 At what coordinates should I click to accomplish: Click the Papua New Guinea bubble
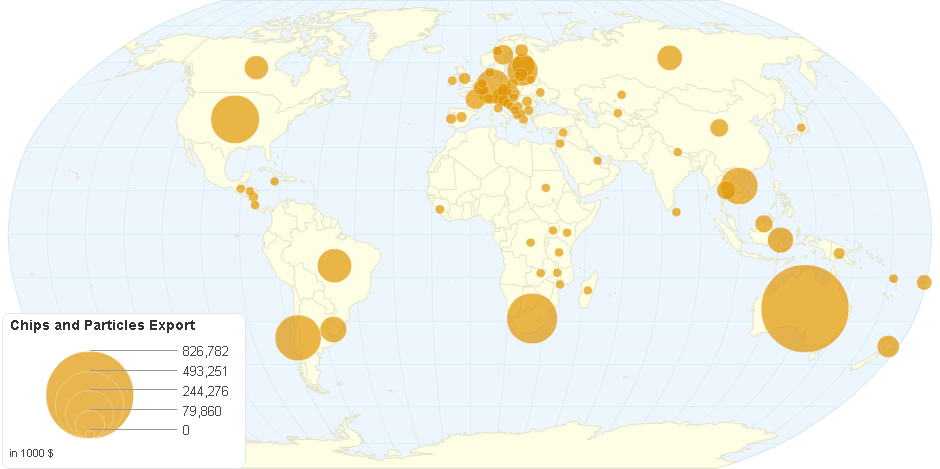(839, 253)
